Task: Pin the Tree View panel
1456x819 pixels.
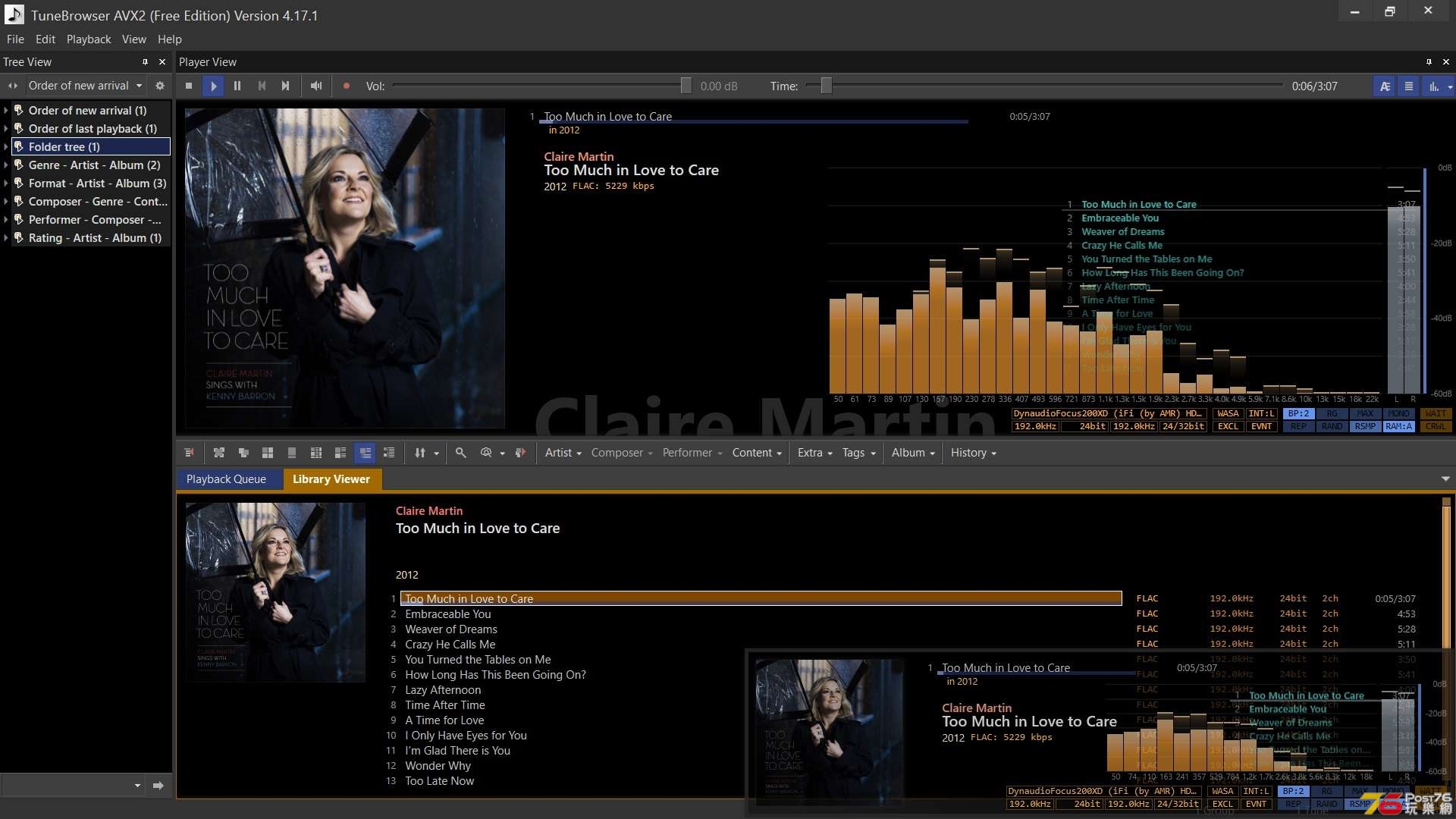Action: (x=145, y=62)
